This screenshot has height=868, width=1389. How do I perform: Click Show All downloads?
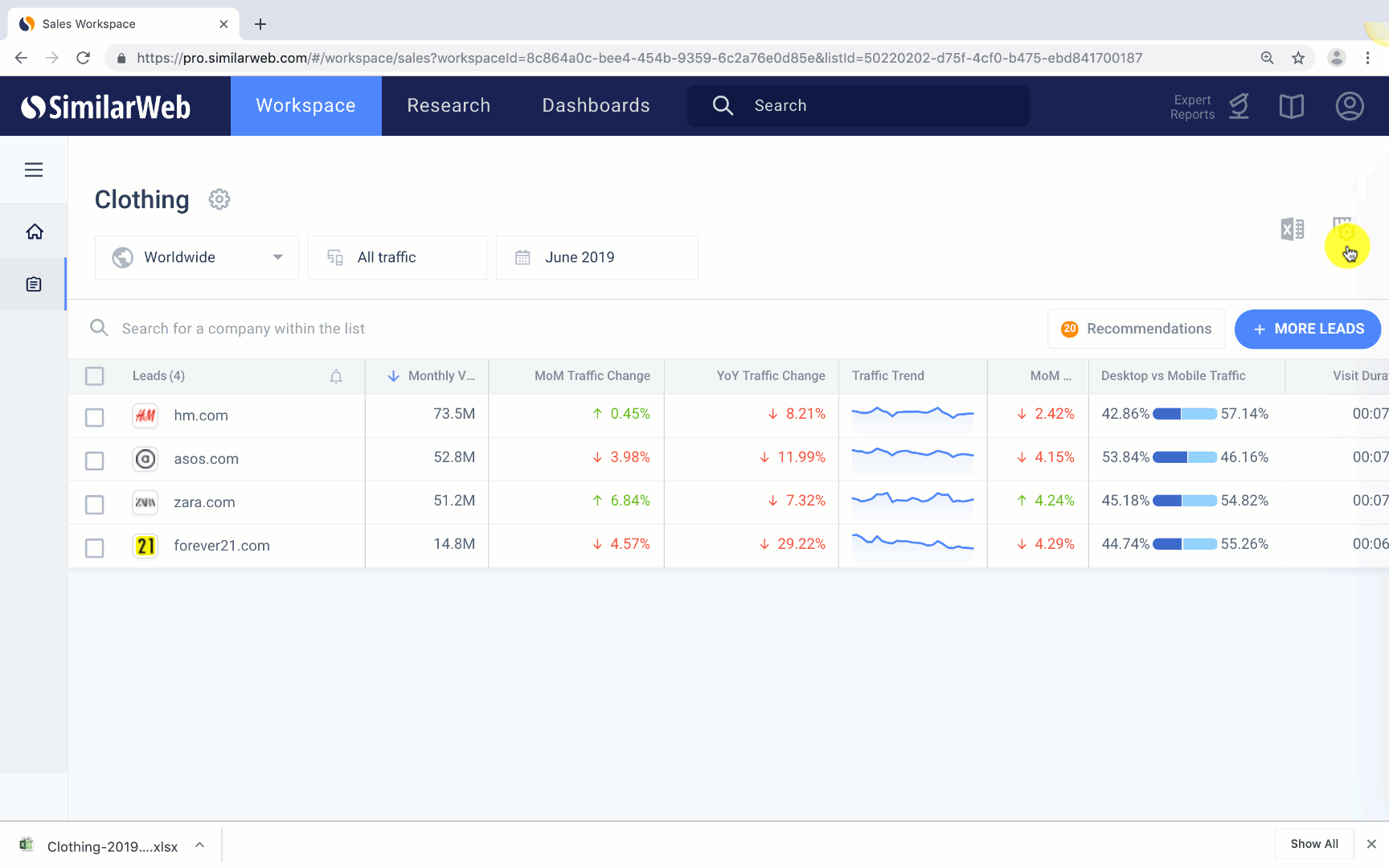(x=1314, y=844)
